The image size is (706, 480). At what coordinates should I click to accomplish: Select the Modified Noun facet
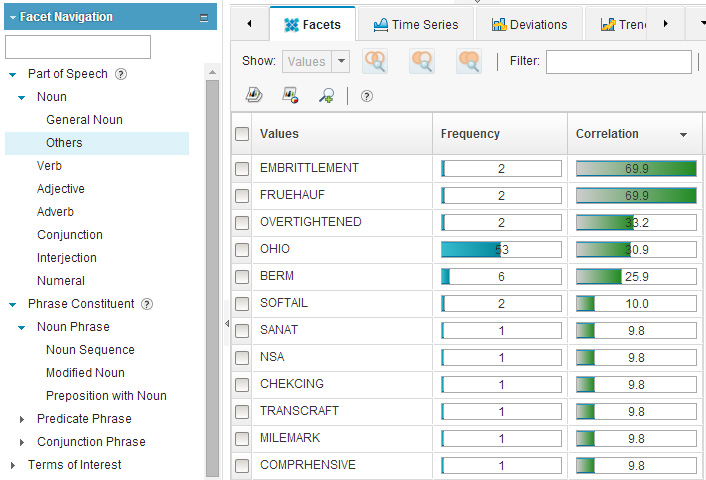tap(85, 372)
